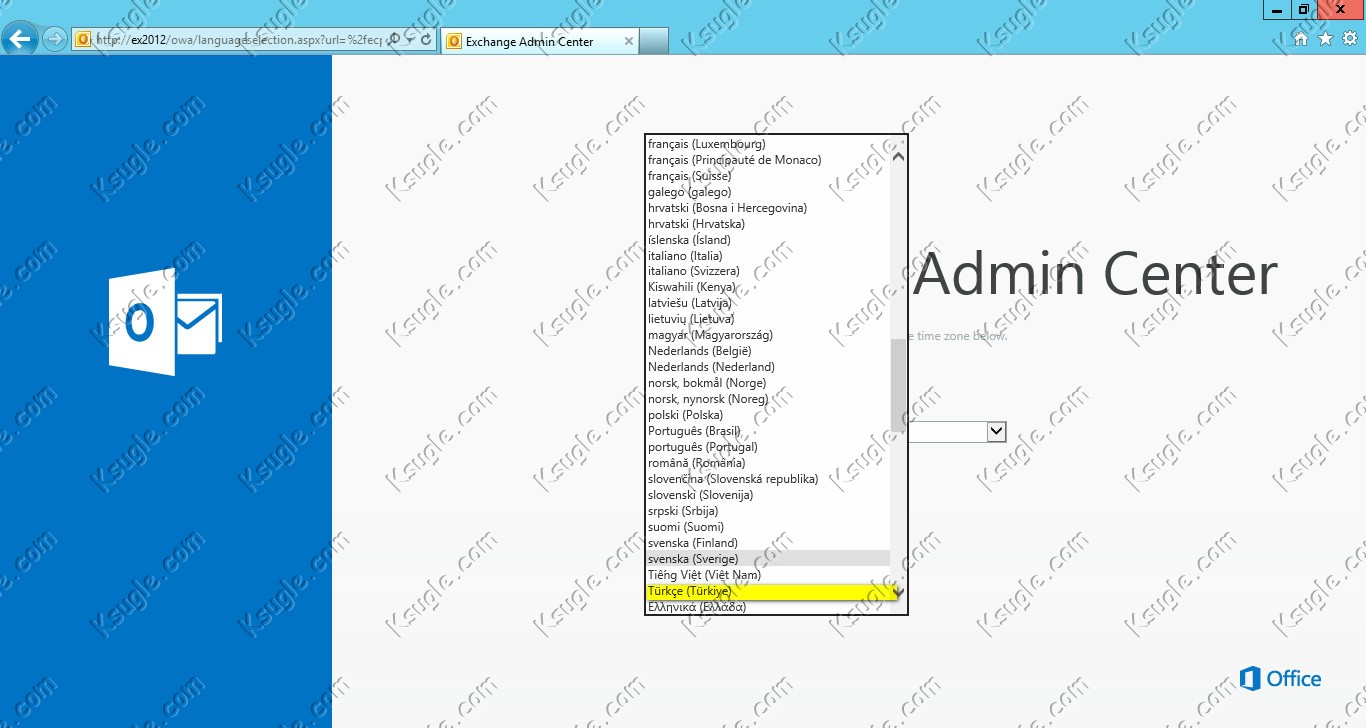The image size is (1366, 728).
Task: Choose français (Suisse) from the list
Action: (768, 176)
